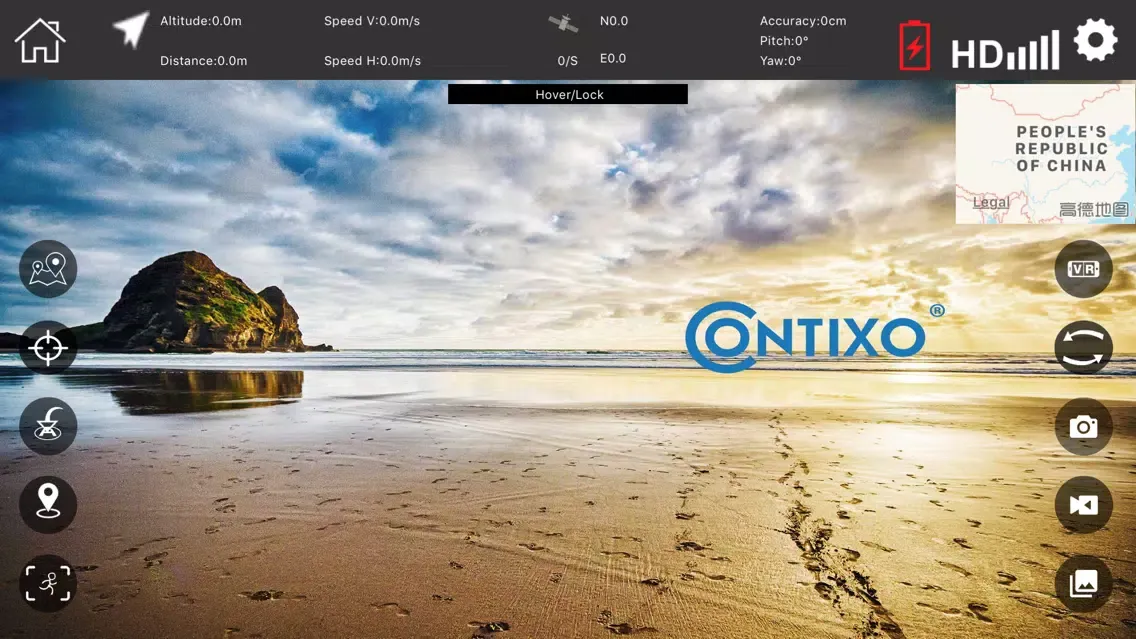Tap the Altitude:0.0m readout
Viewport: 1136px width, 639px height.
click(201, 21)
